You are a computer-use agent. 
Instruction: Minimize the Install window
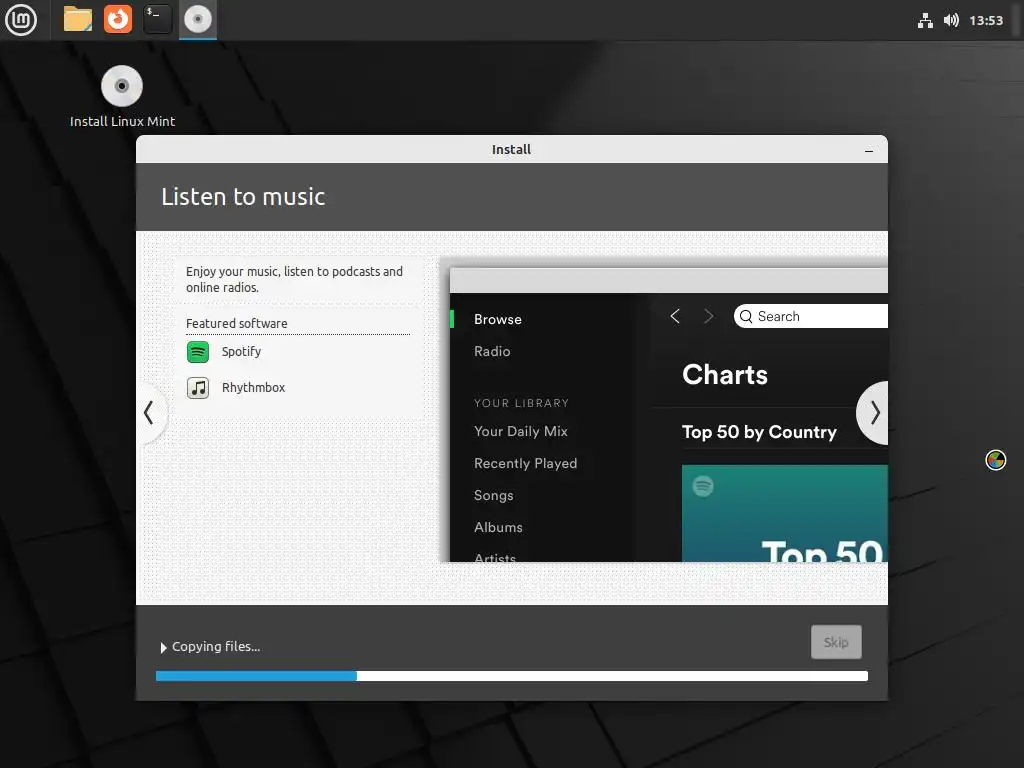[x=869, y=150]
